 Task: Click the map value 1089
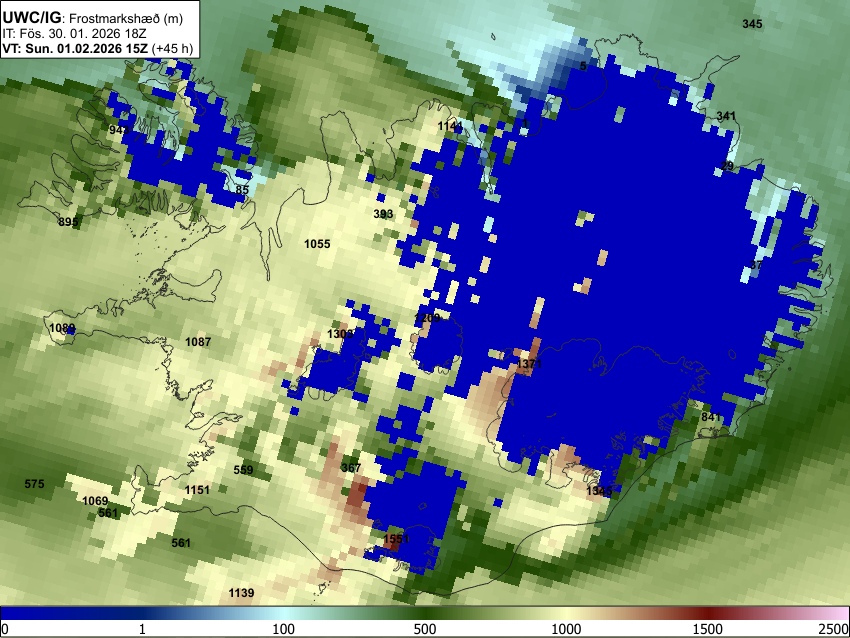coord(62,328)
